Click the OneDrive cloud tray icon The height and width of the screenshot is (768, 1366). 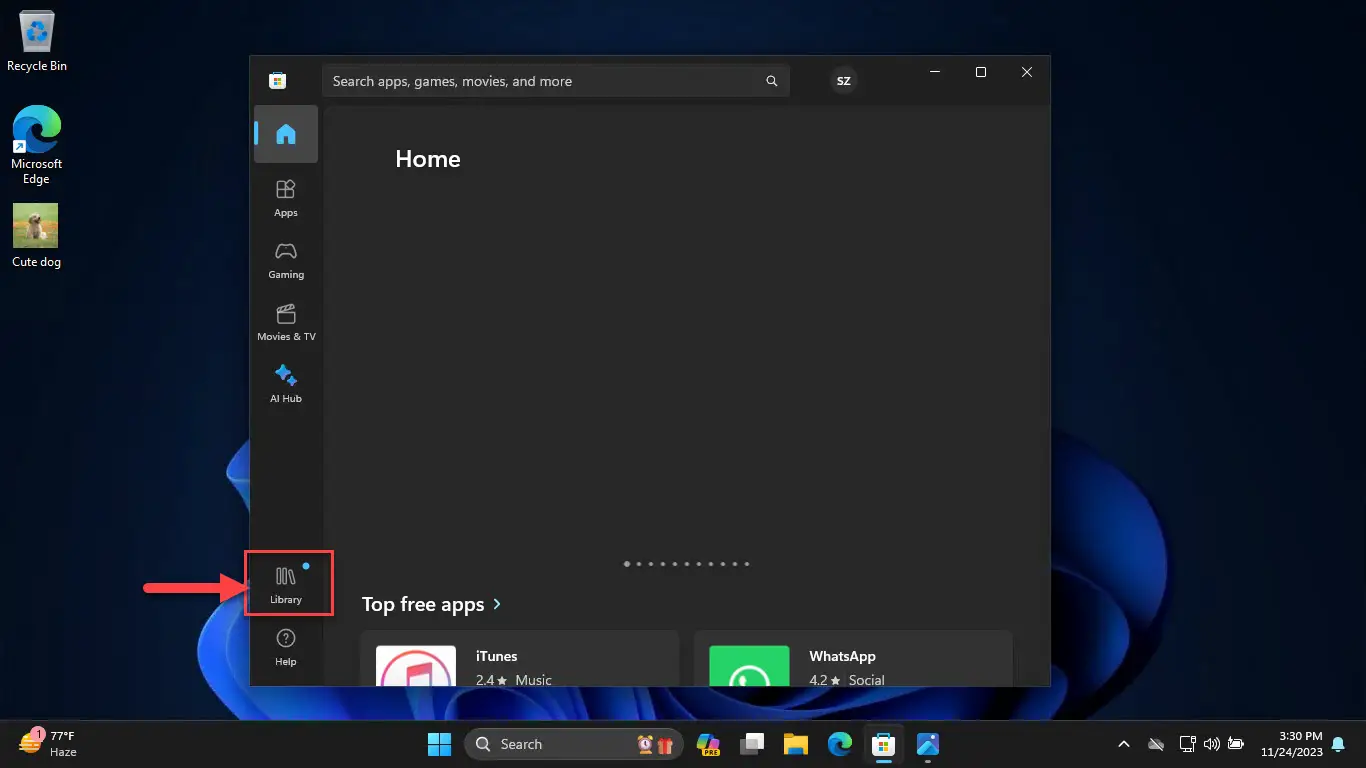1156,744
